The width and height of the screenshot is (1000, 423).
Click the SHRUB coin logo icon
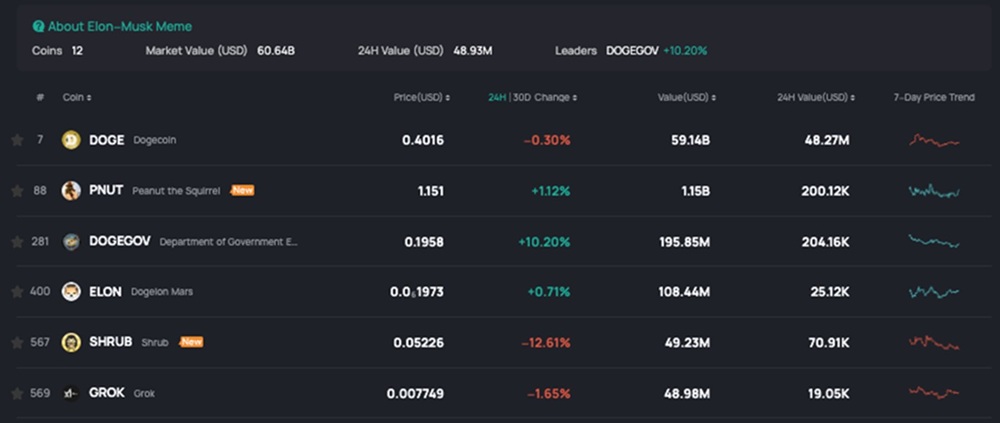click(71, 342)
